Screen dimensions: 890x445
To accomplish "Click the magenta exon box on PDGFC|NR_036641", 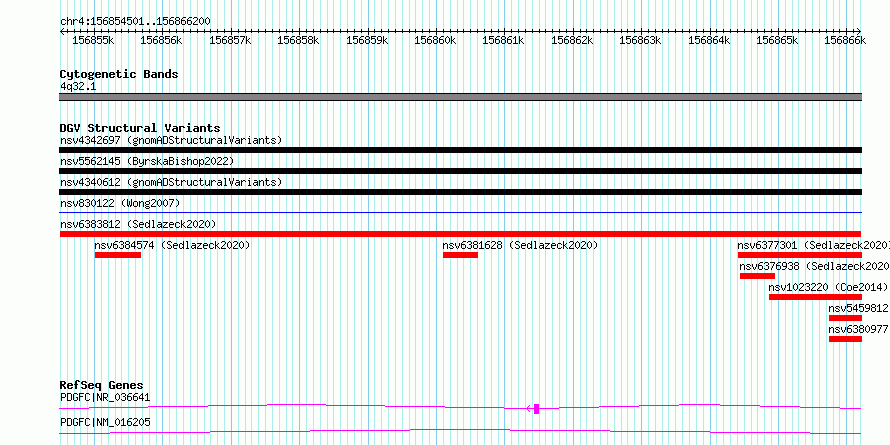I will (x=536, y=409).
